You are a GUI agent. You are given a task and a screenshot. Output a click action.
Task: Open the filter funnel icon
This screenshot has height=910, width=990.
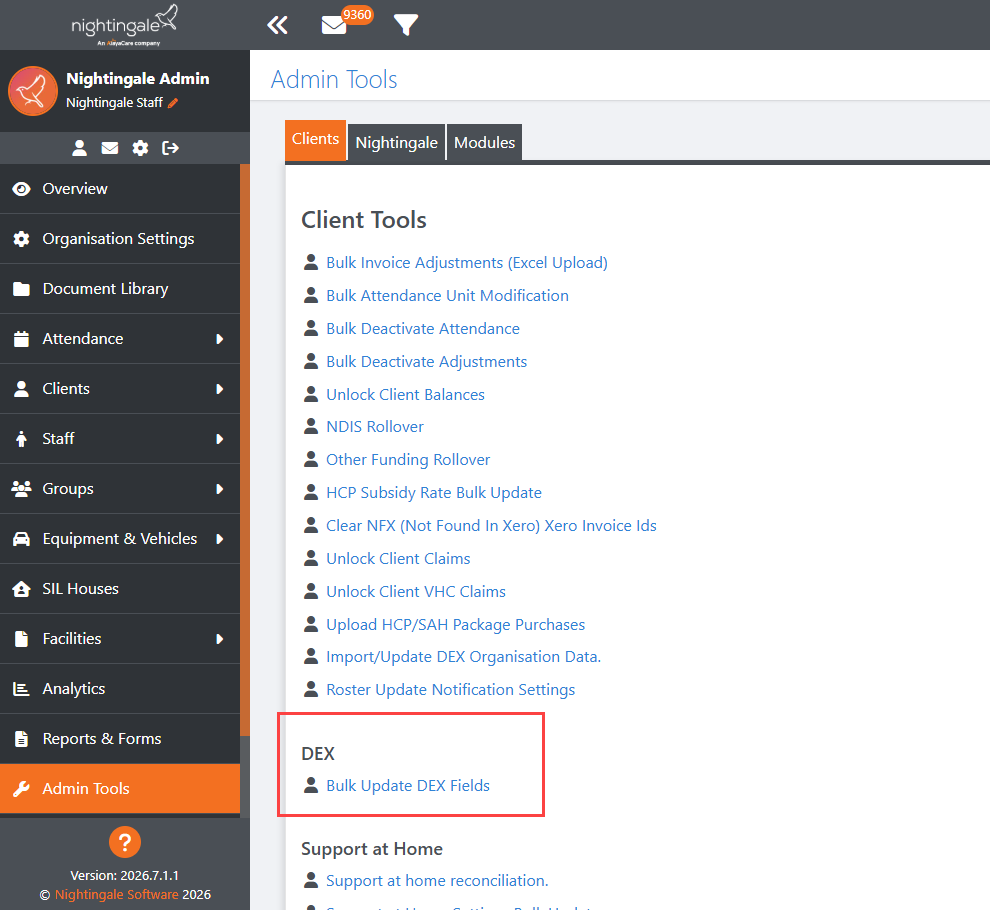405,25
